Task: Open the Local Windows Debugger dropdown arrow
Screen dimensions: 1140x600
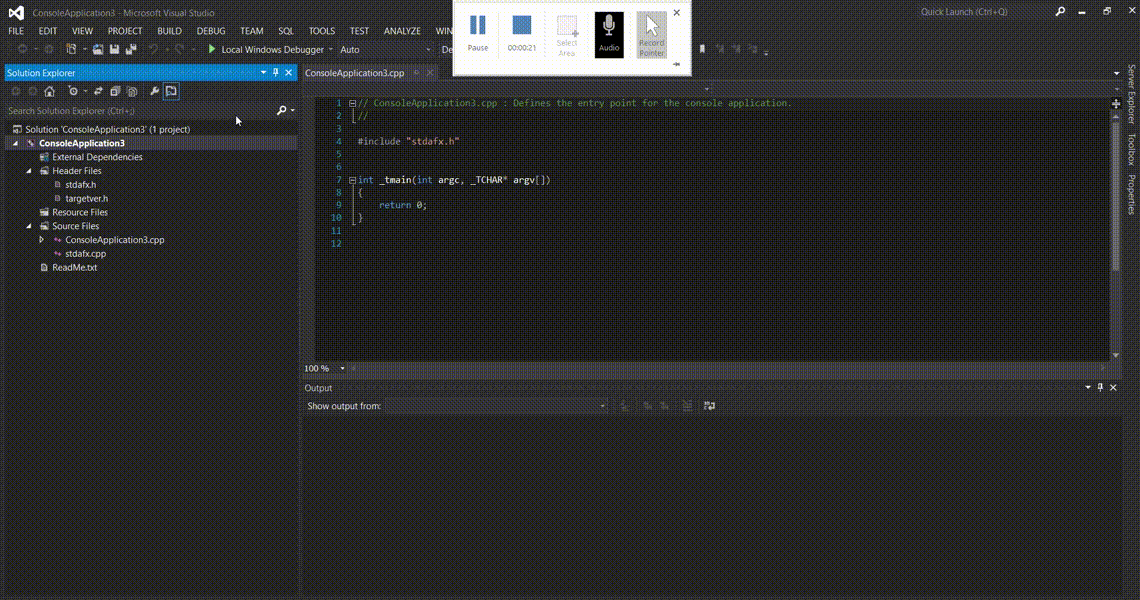Action: coord(331,49)
